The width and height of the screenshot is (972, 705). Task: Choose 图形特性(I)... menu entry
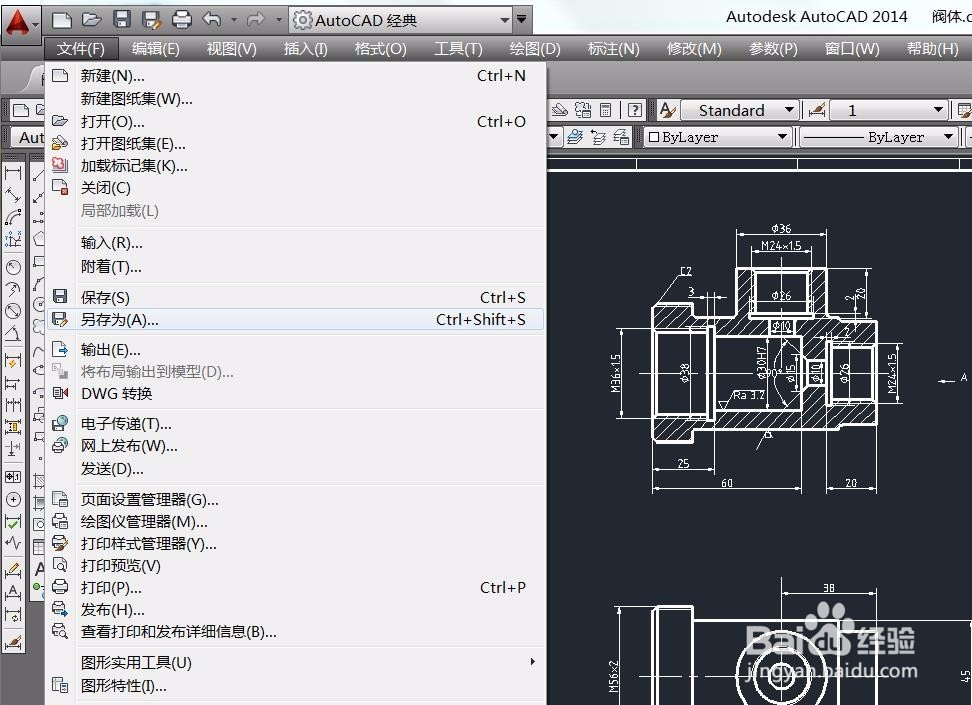295,686
